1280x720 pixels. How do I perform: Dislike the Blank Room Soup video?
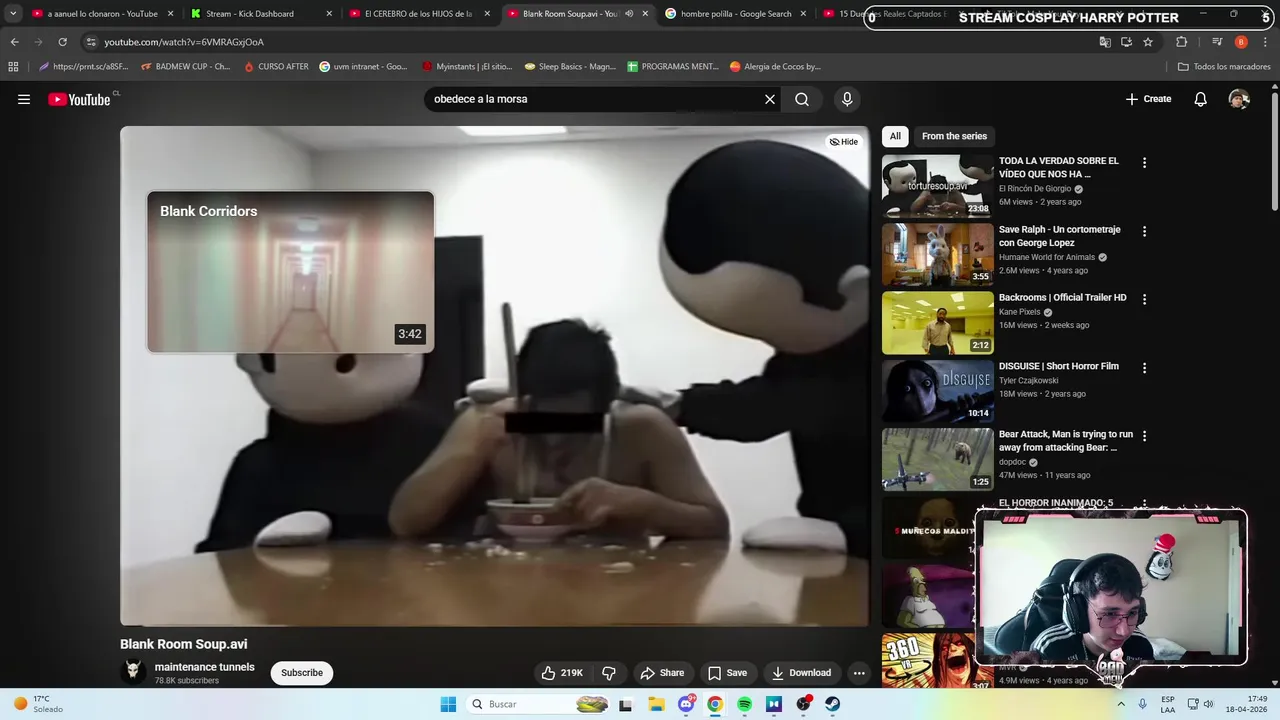tap(608, 673)
